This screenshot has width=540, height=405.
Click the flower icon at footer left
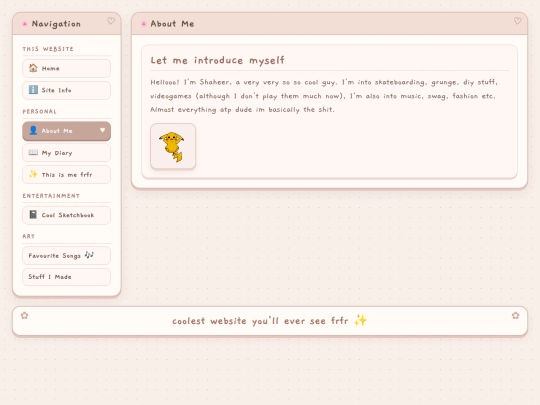[24, 315]
